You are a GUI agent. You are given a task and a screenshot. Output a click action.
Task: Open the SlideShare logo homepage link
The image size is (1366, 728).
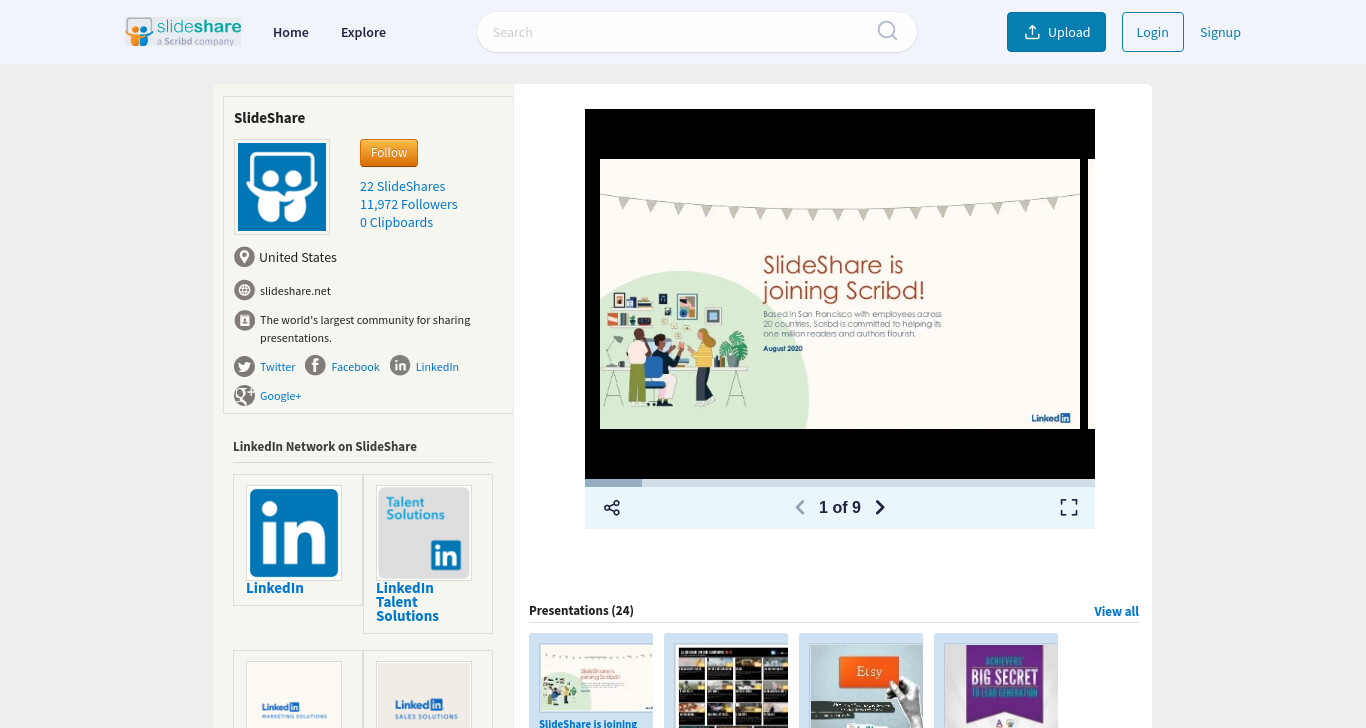183,32
